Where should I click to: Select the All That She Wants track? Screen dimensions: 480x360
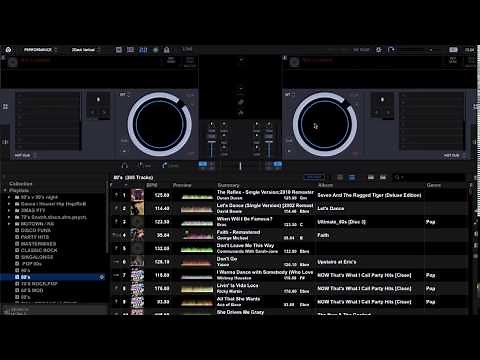click(x=238, y=299)
